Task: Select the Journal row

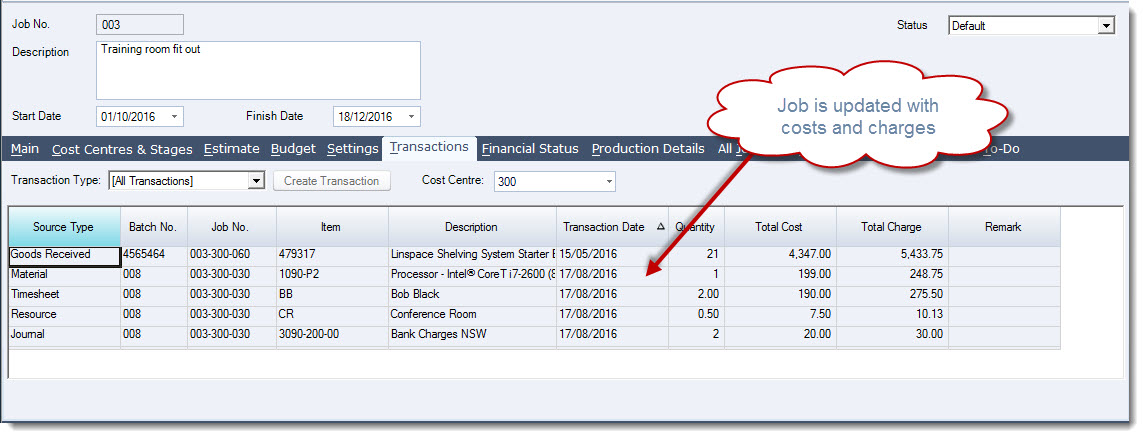Action: (x=534, y=334)
